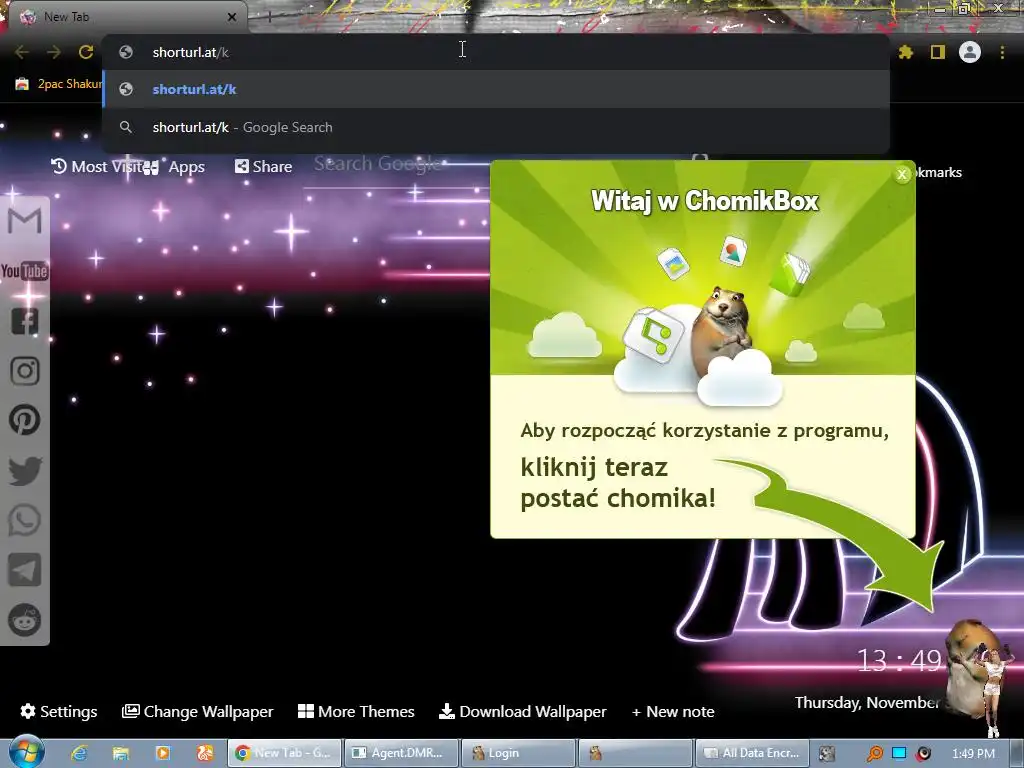Click the hamster mascot in ChomikBox popup
Image resolution: width=1024 pixels, height=768 pixels.
pos(722,330)
